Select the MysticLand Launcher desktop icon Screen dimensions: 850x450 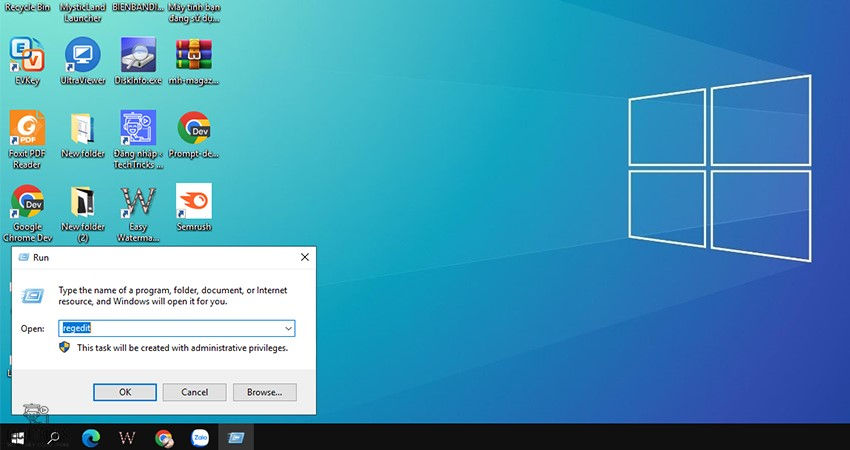tap(82, 12)
